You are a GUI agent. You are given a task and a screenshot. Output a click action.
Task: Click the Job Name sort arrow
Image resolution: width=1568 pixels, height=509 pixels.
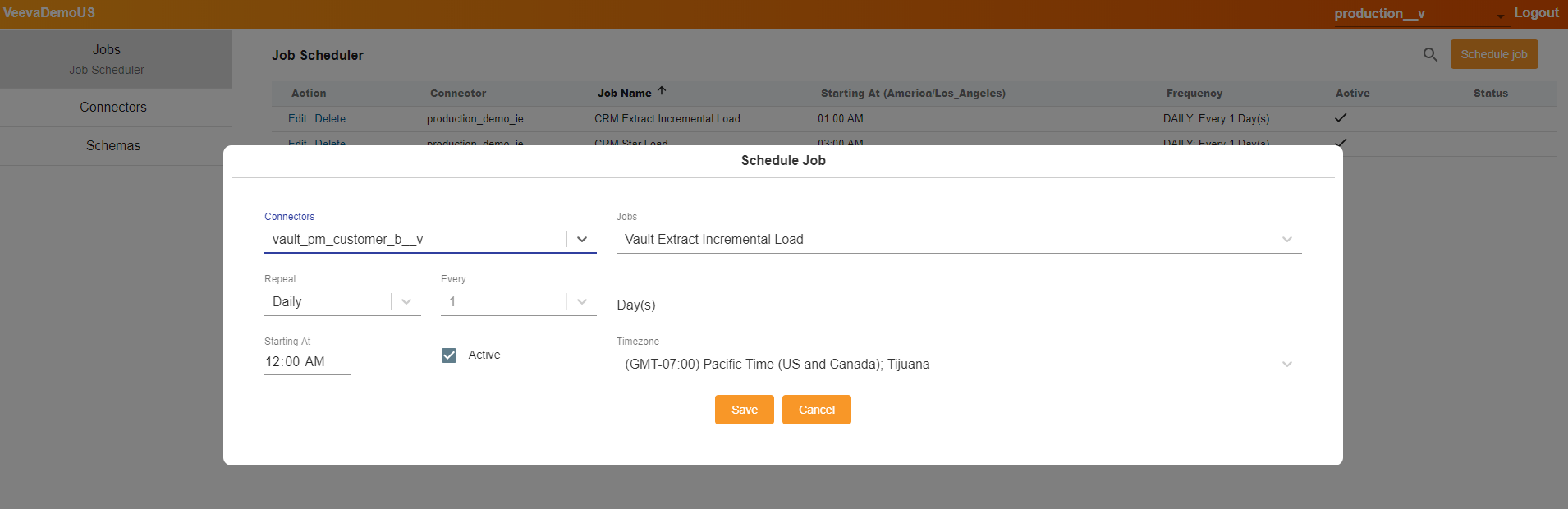662,92
